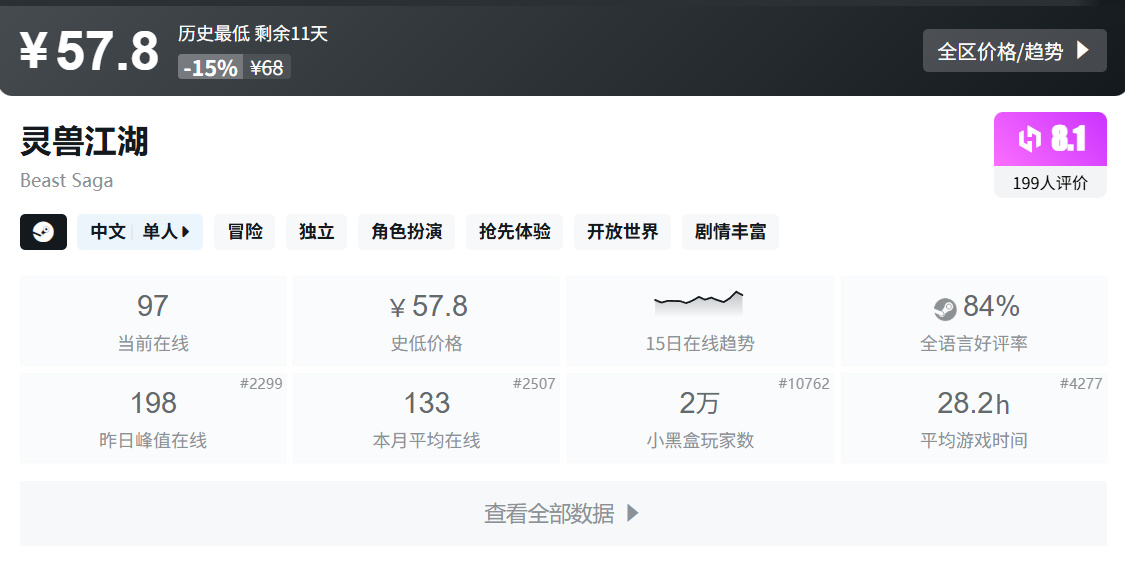Click the rank #10762 label

pos(804,384)
